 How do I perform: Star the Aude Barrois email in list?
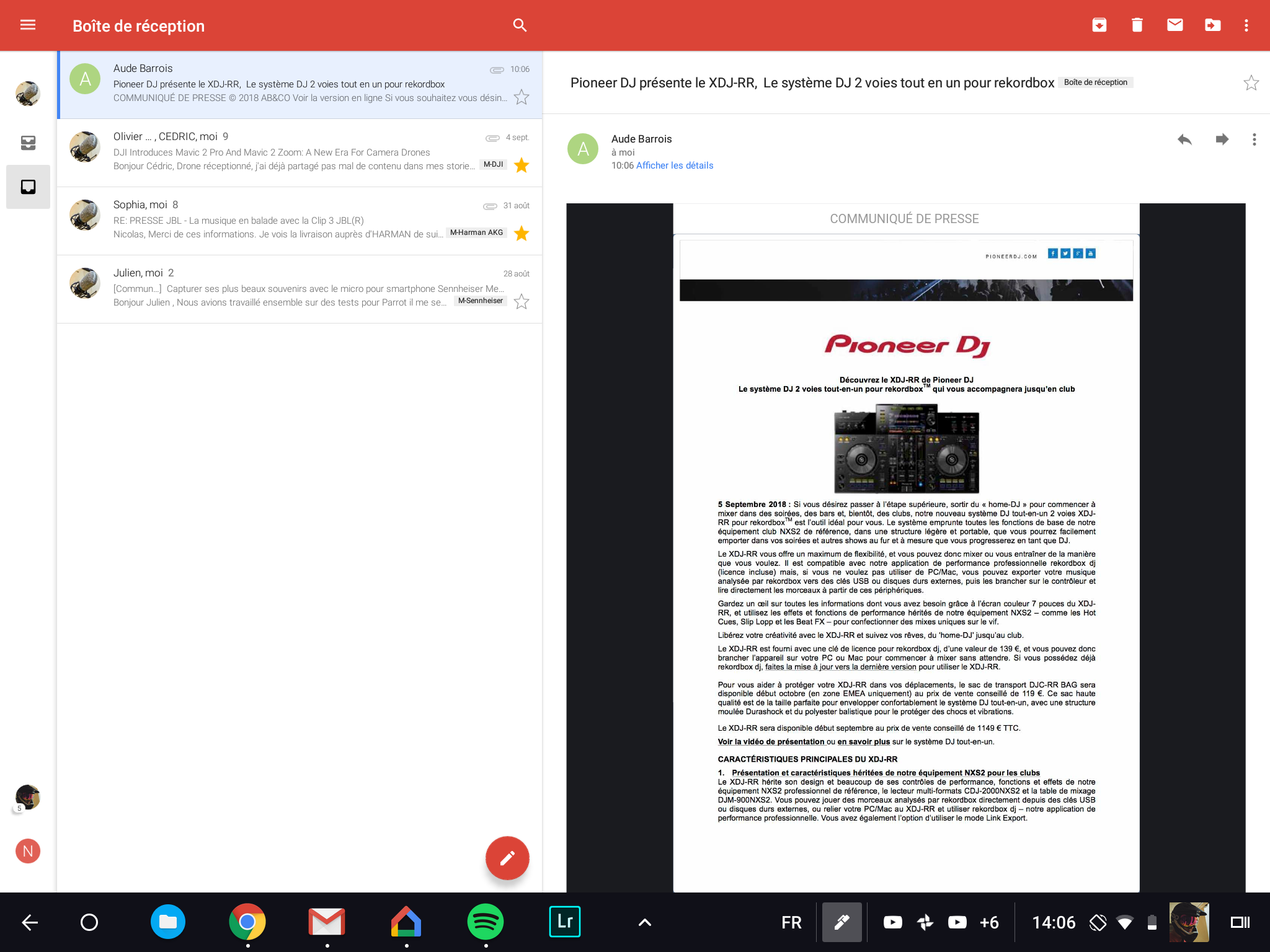click(x=522, y=97)
